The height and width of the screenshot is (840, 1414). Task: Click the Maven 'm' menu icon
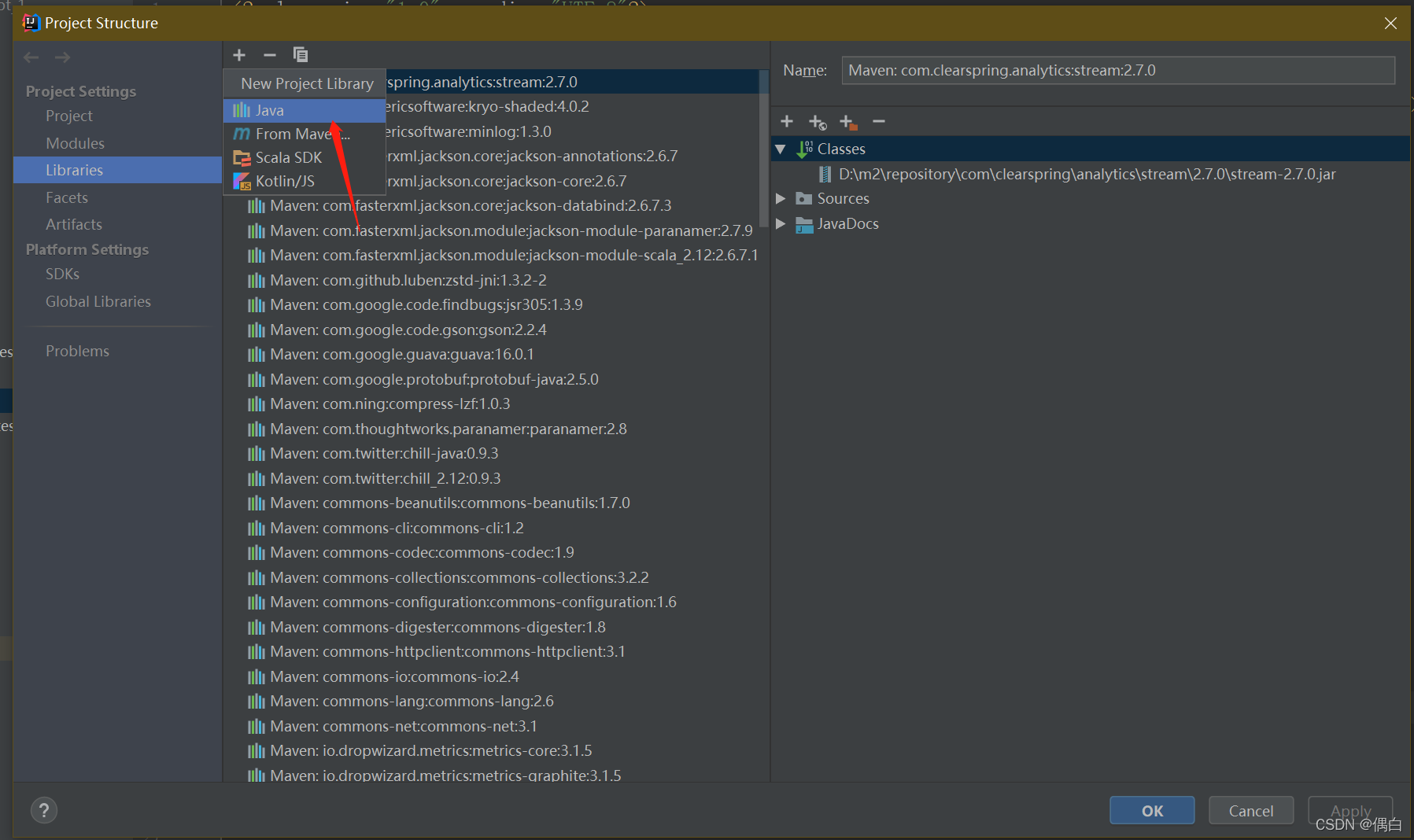(x=242, y=134)
